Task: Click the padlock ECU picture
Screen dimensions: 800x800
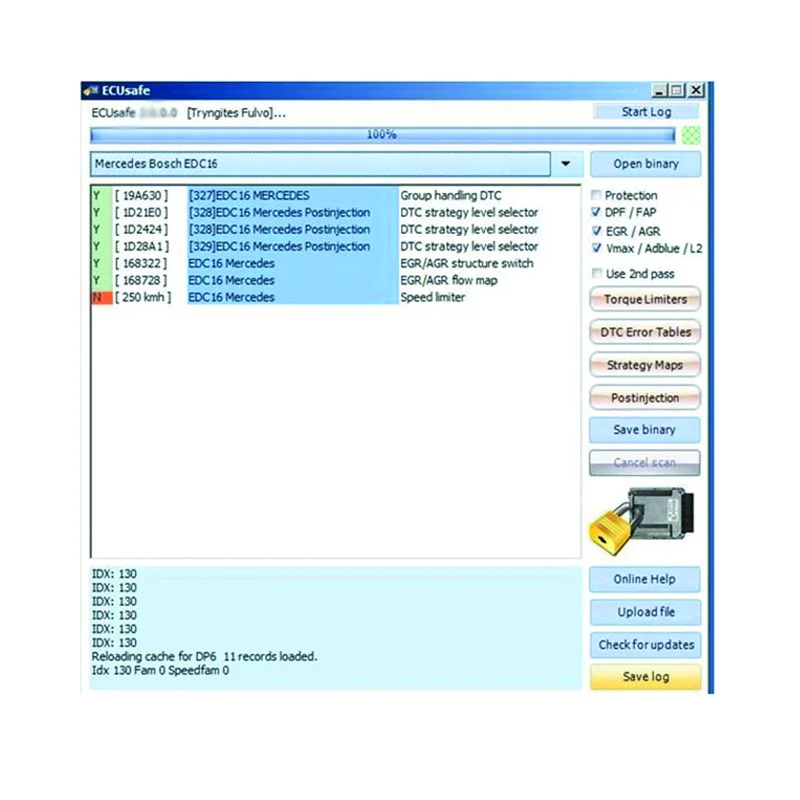Action: [643, 521]
